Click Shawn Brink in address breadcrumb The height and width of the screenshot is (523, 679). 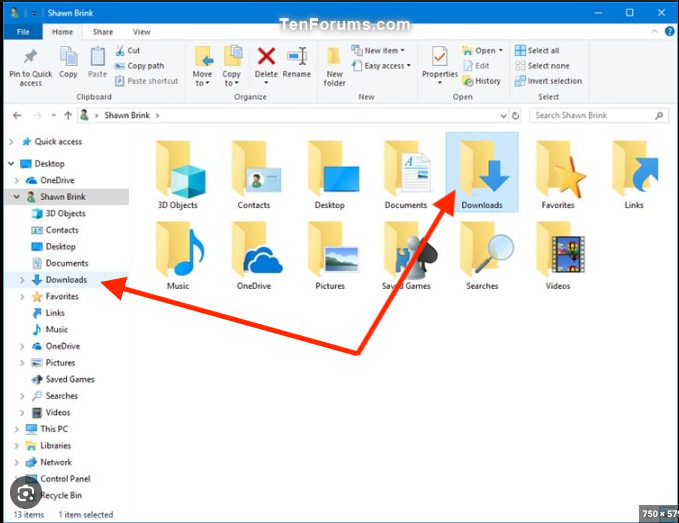(127, 116)
